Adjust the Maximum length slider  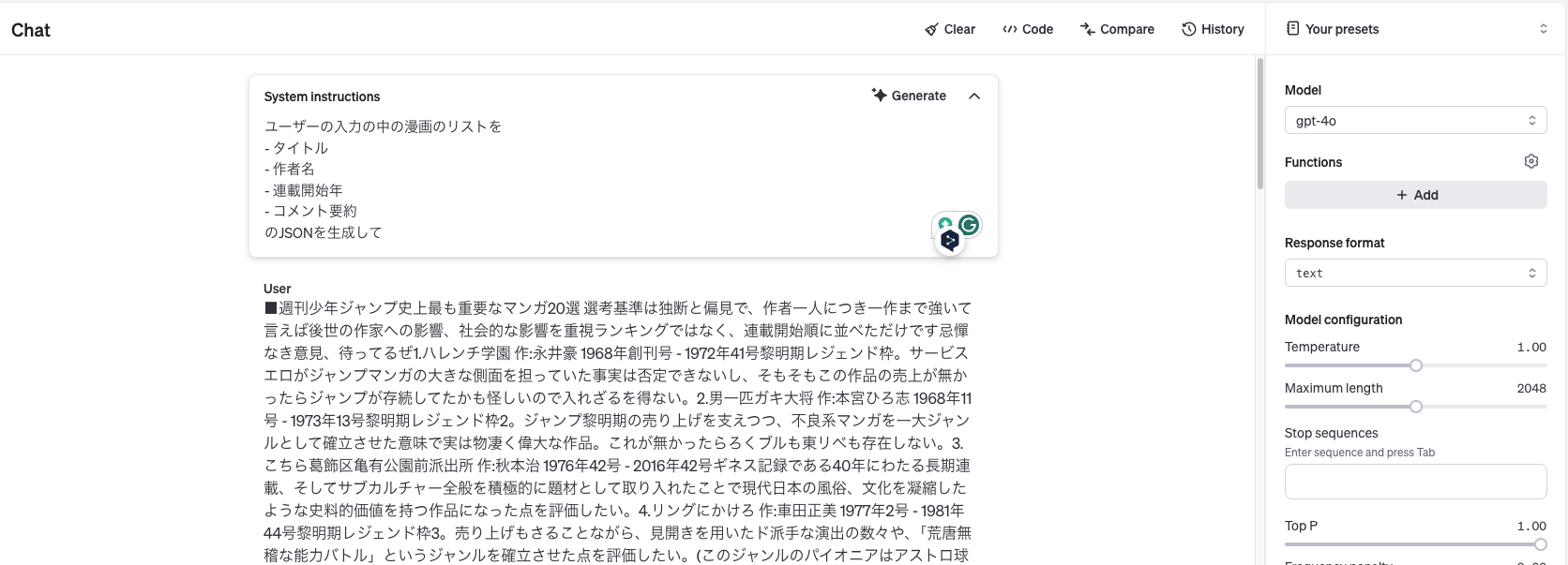[1415, 407]
